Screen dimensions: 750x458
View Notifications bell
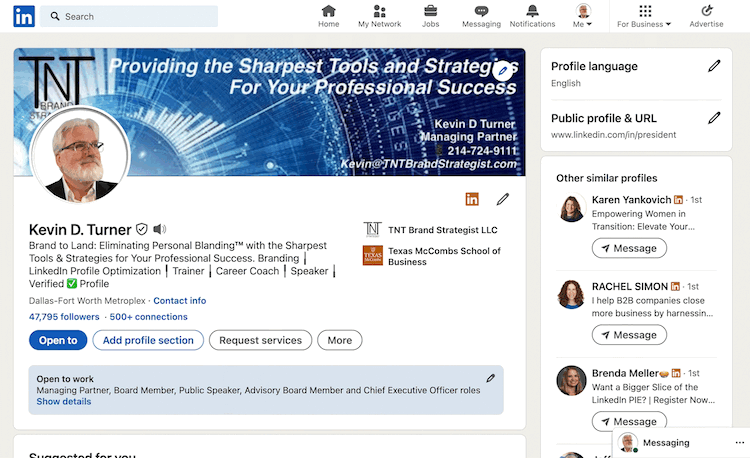532,16
